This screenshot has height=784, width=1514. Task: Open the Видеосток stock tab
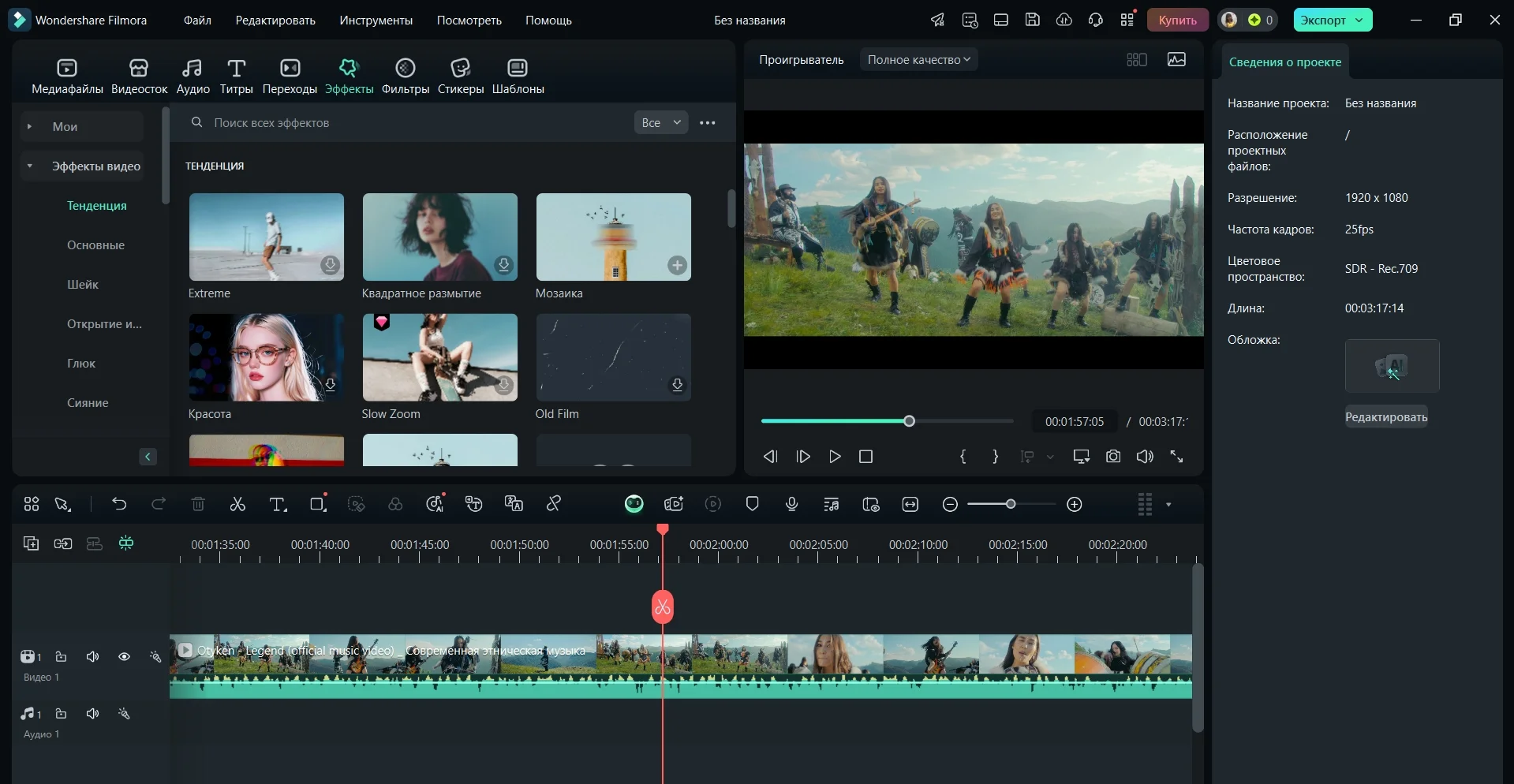139,77
